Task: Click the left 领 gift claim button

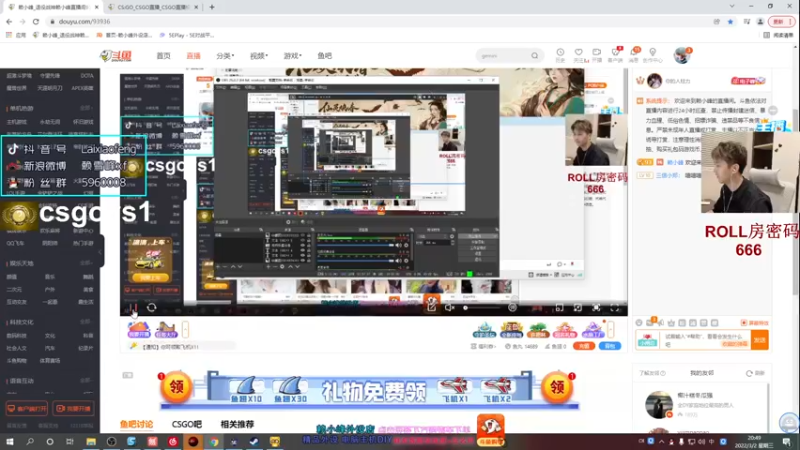Action: 176,387
